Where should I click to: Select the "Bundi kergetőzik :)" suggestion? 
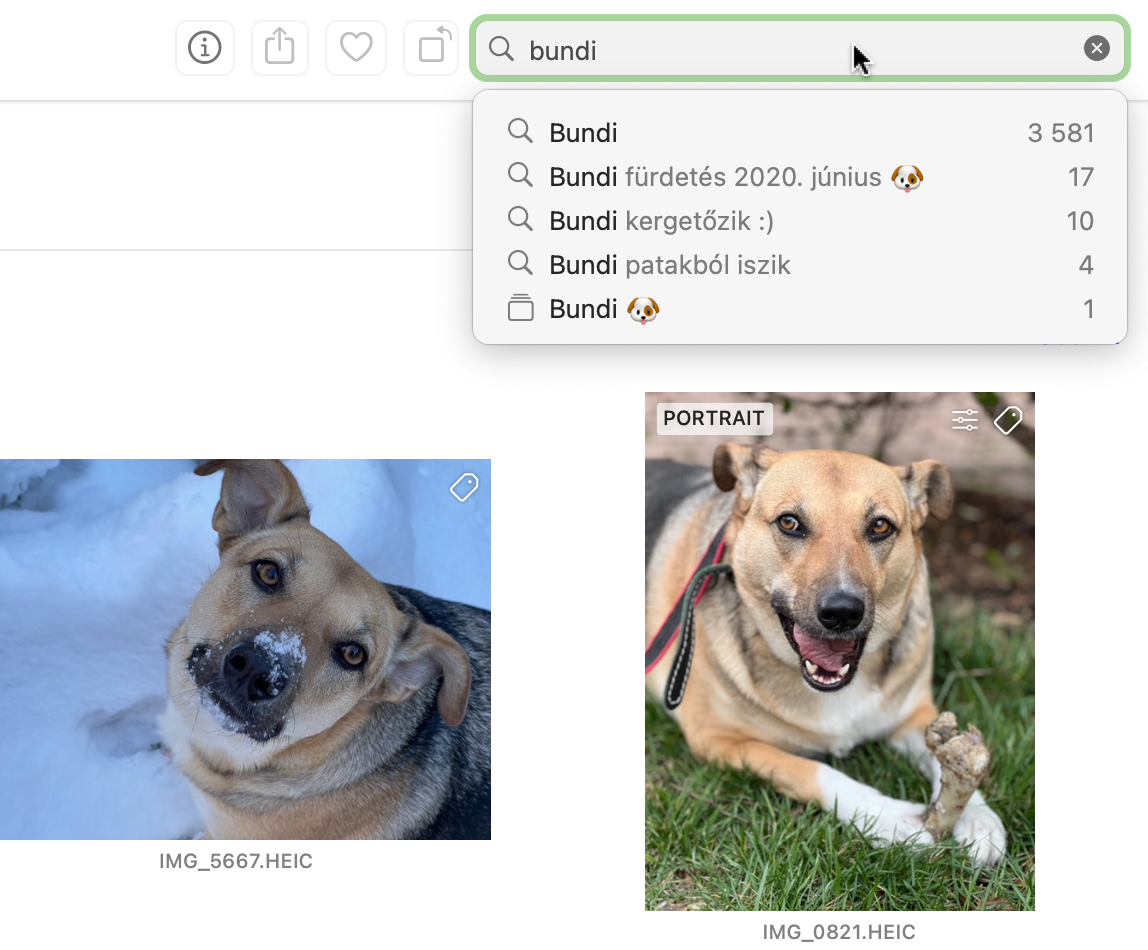[800, 220]
